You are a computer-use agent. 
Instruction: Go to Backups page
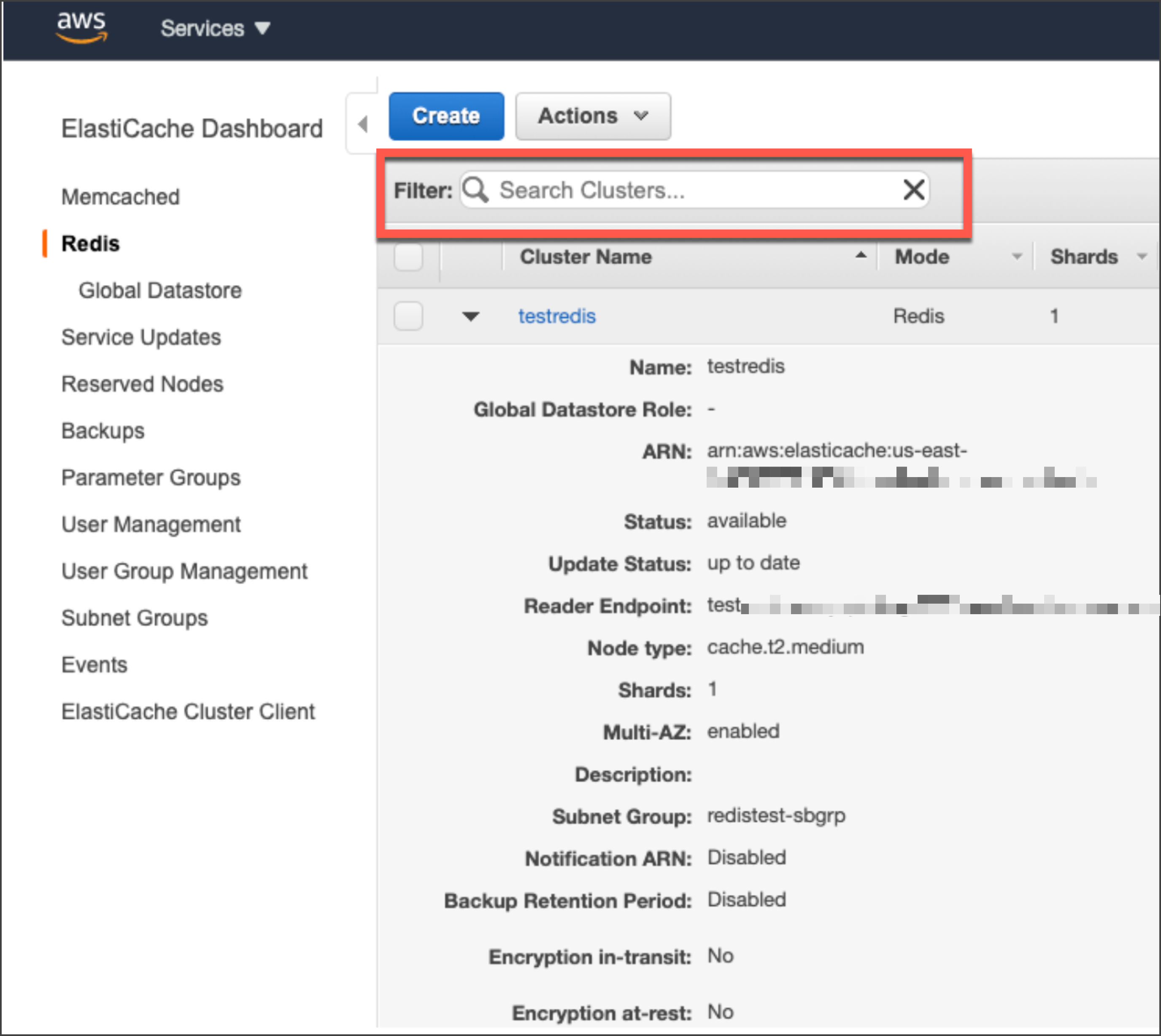pyautogui.click(x=103, y=431)
